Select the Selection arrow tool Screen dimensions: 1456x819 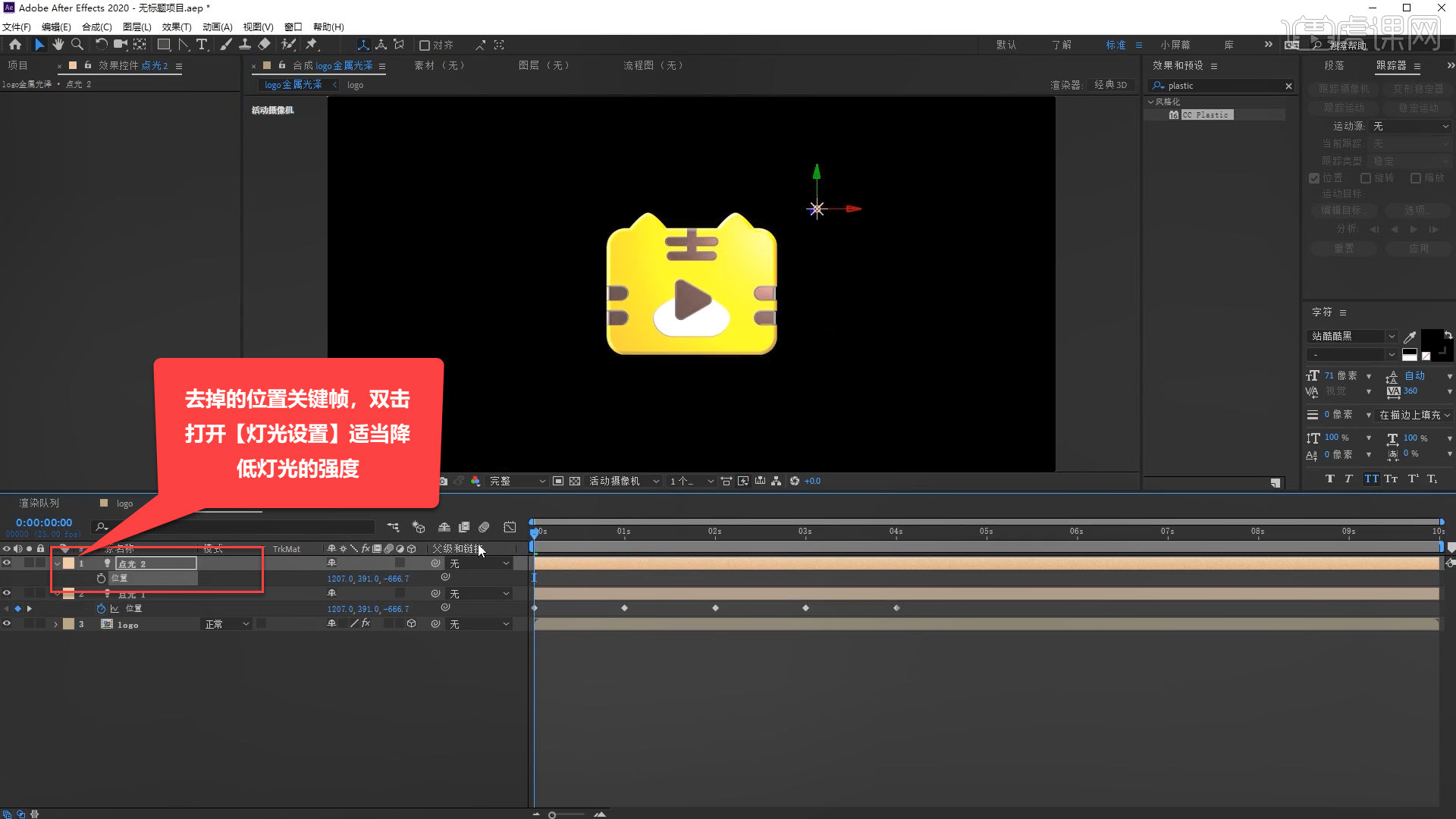[x=39, y=45]
